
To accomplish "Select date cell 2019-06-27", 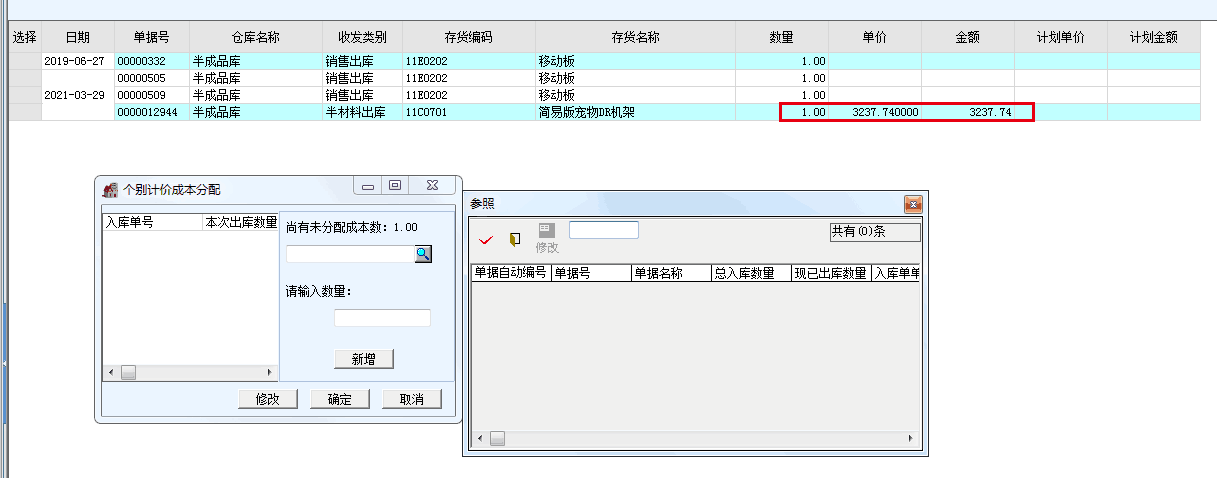I will (78, 61).
